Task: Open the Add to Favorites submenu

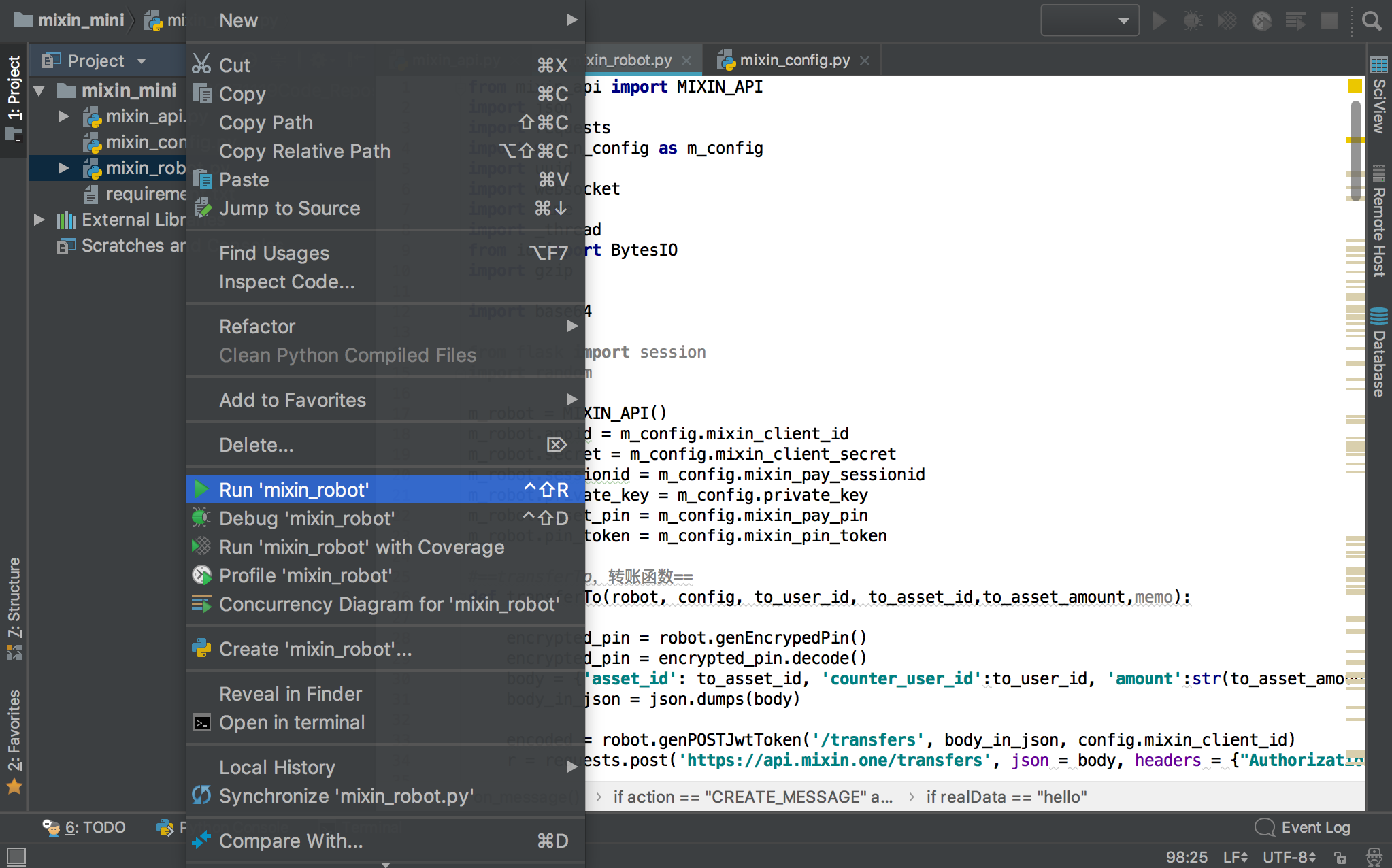Action: point(386,399)
